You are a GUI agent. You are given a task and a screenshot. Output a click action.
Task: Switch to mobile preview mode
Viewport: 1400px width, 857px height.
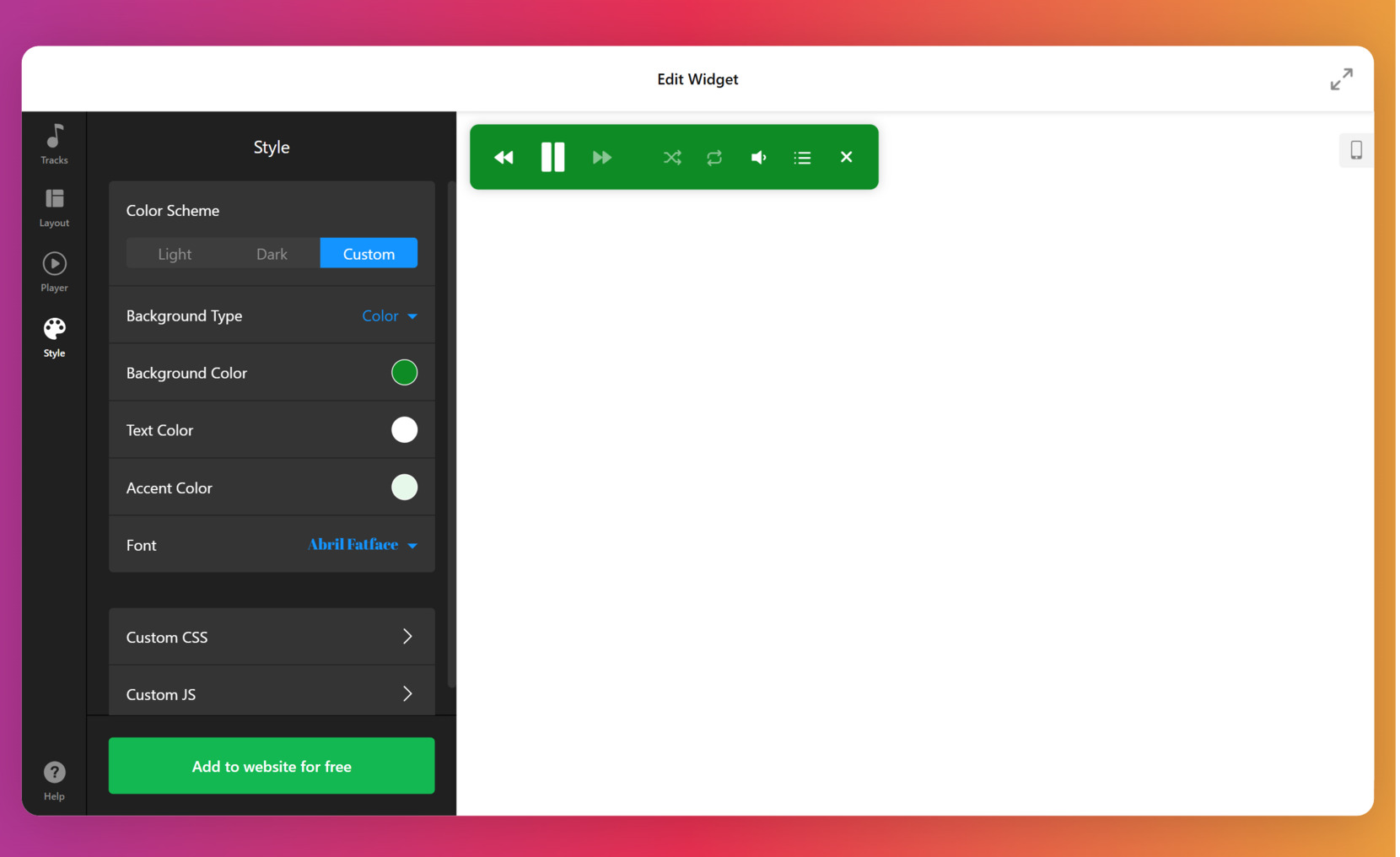point(1355,150)
